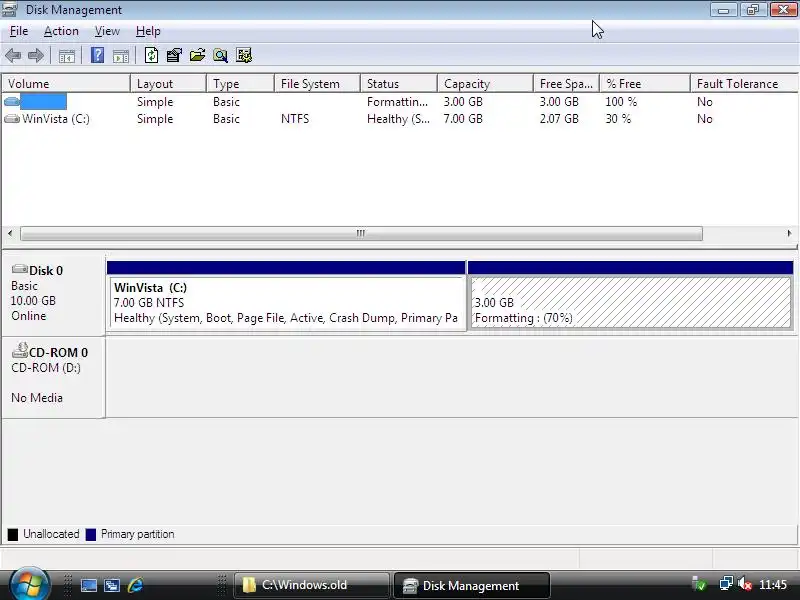800x600 pixels.
Task: Click the open folder toolbar icon
Action: 197,55
